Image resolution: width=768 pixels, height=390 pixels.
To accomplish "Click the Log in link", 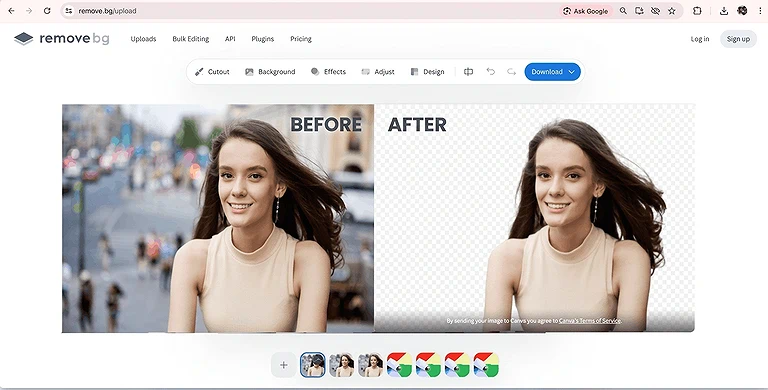I will [x=699, y=39].
